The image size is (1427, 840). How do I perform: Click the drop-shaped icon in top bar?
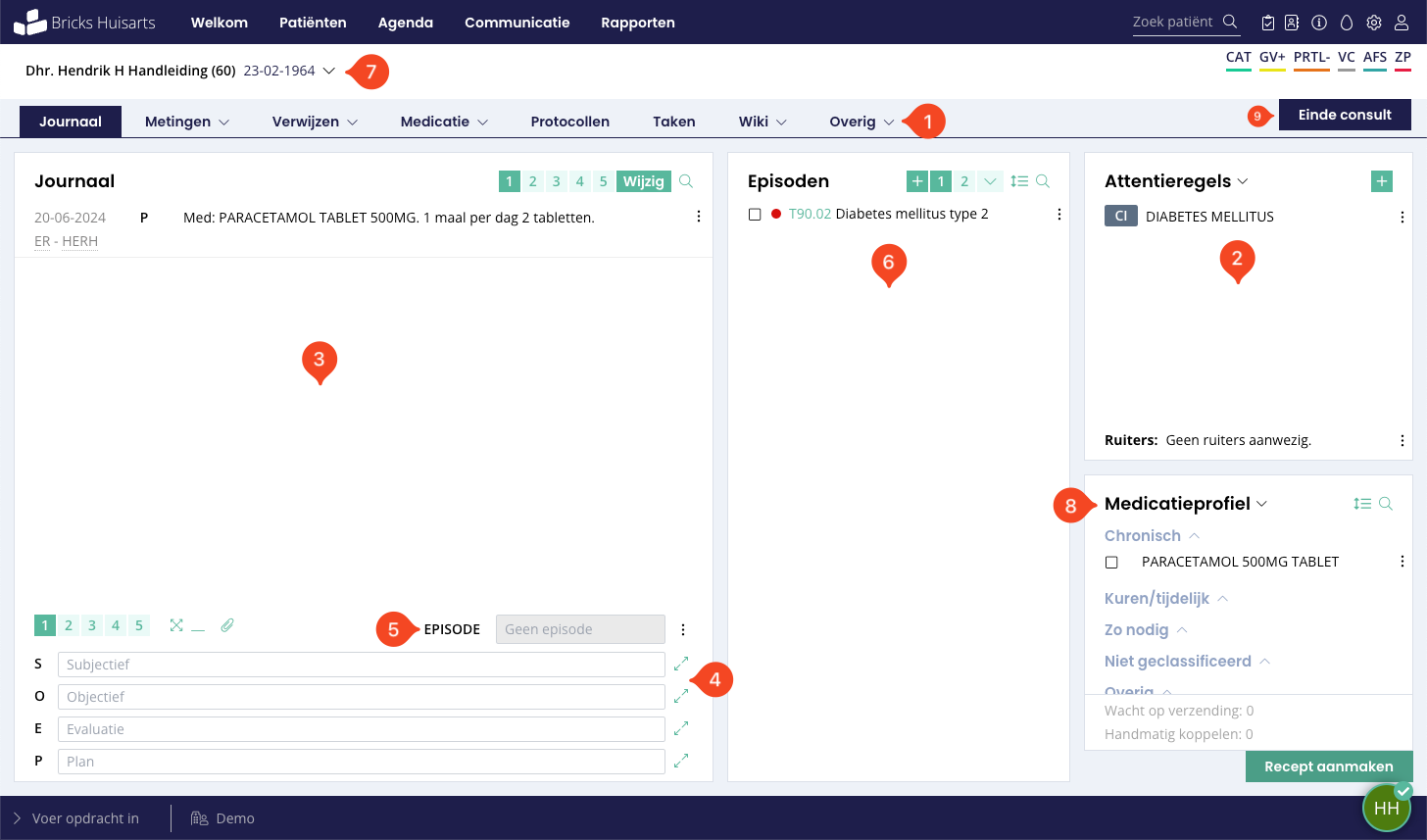1347,23
